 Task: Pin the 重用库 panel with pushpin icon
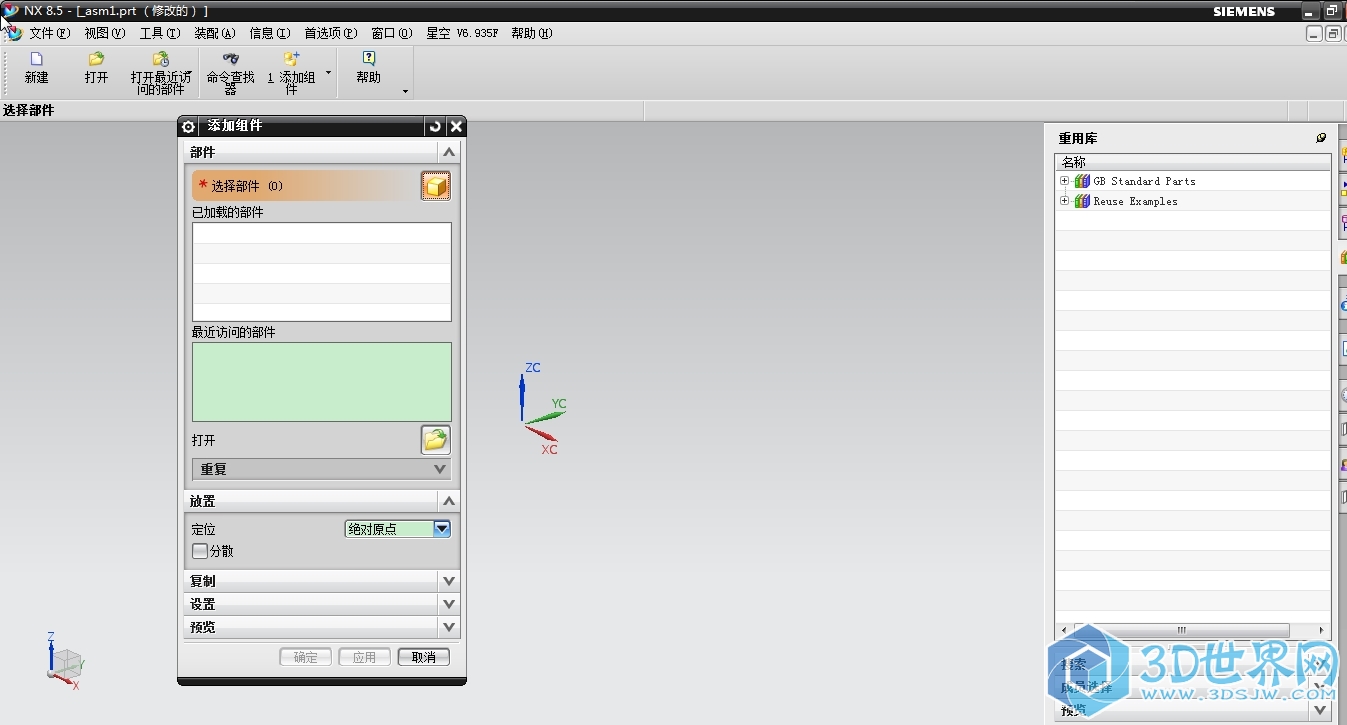point(1321,138)
